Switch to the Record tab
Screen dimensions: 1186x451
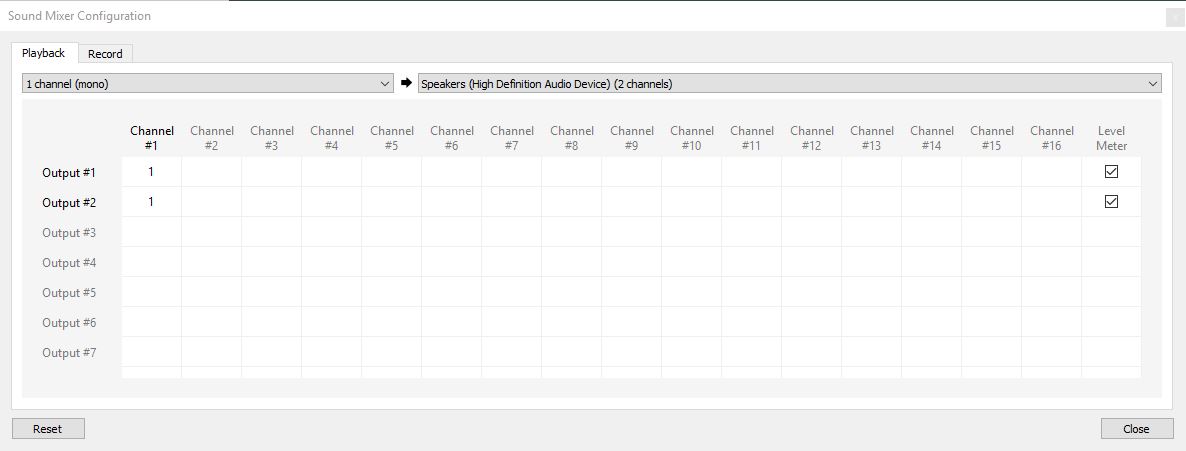(x=105, y=54)
